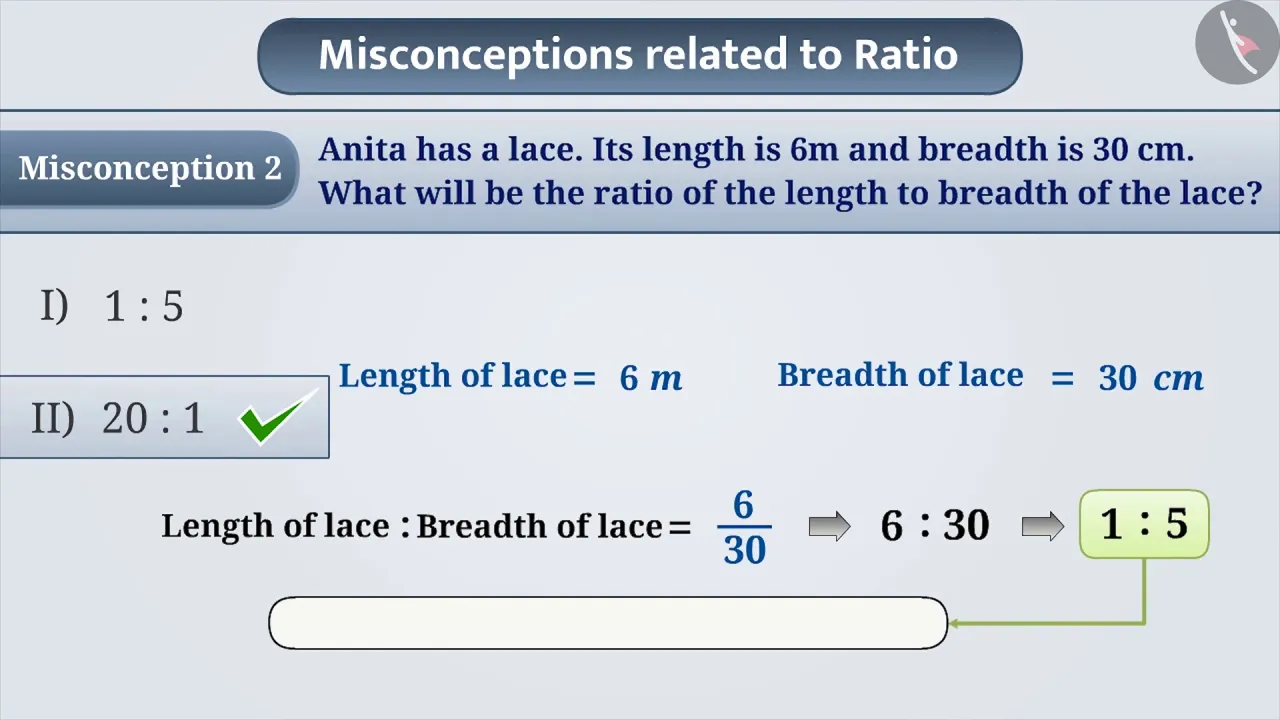This screenshot has height=720, width=1280.
Task: Click the Length of lace = 6 m text
Action: (x=510, y=377)
